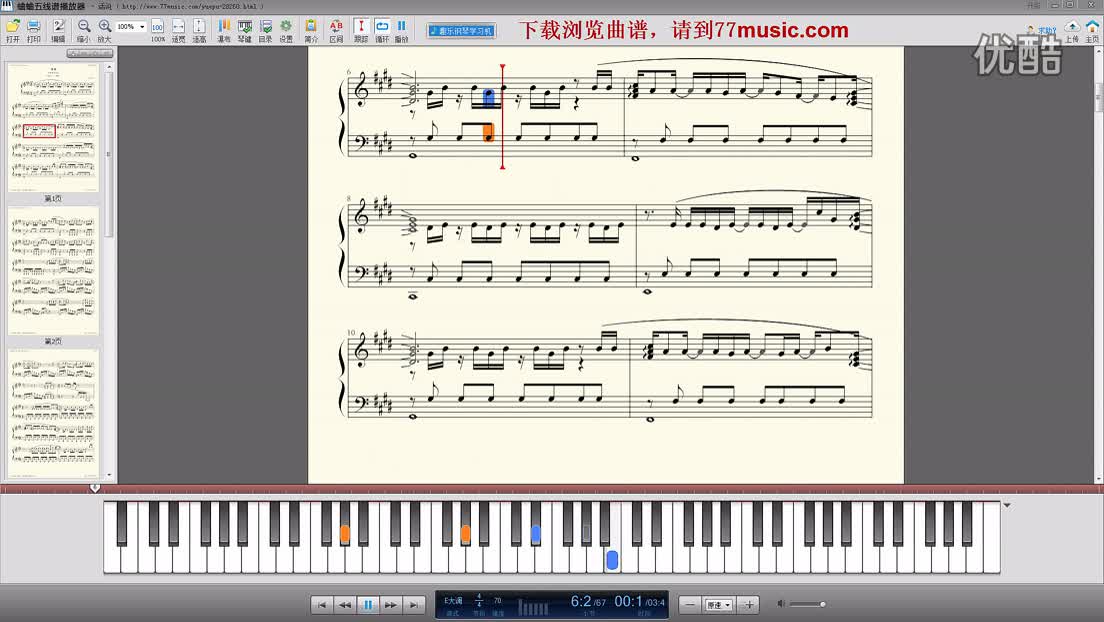Image resolution: width=1104 pixels, height=622 pixels.
Task: Click the highlighted blue white piano key
Action: point(612,559)
